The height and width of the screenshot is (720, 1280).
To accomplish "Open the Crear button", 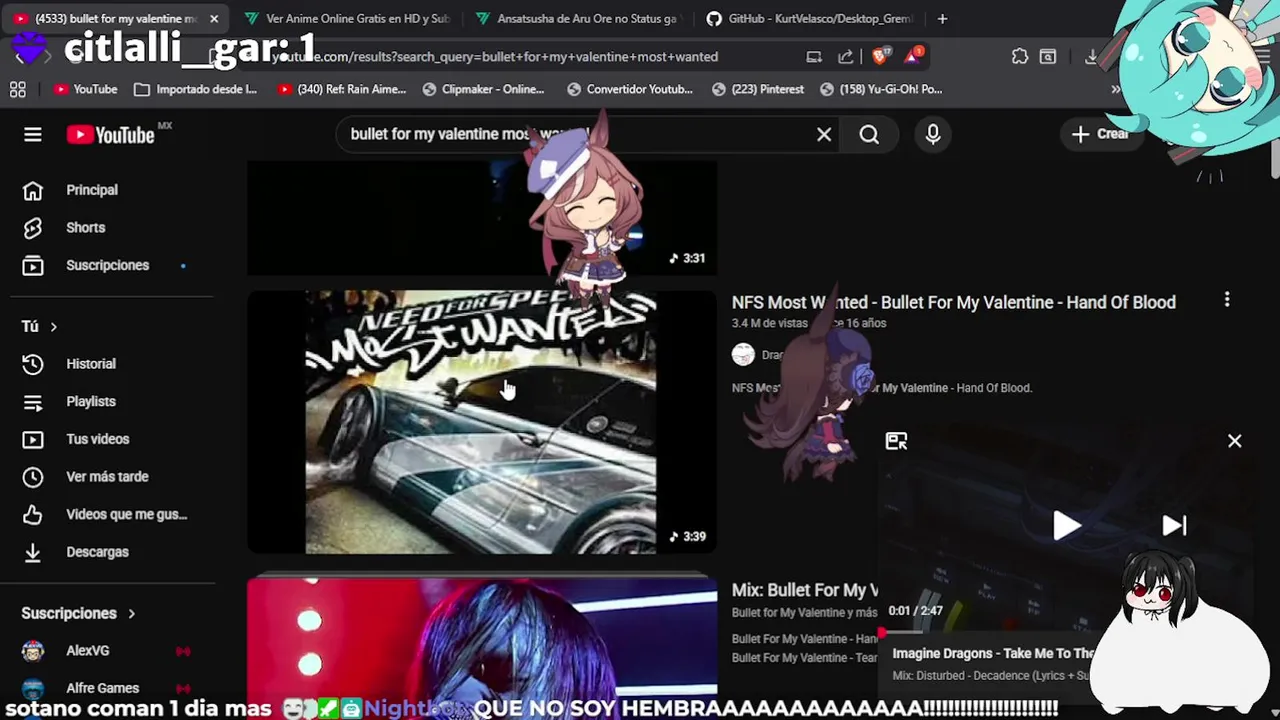I will [x=1102, y=134].
